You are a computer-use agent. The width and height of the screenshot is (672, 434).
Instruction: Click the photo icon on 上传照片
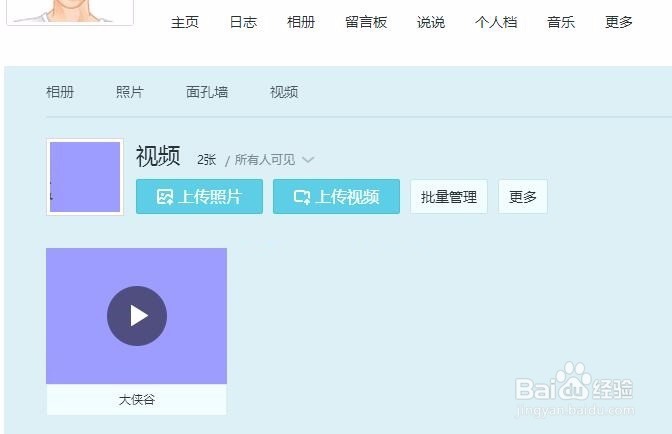click(165, 197)
